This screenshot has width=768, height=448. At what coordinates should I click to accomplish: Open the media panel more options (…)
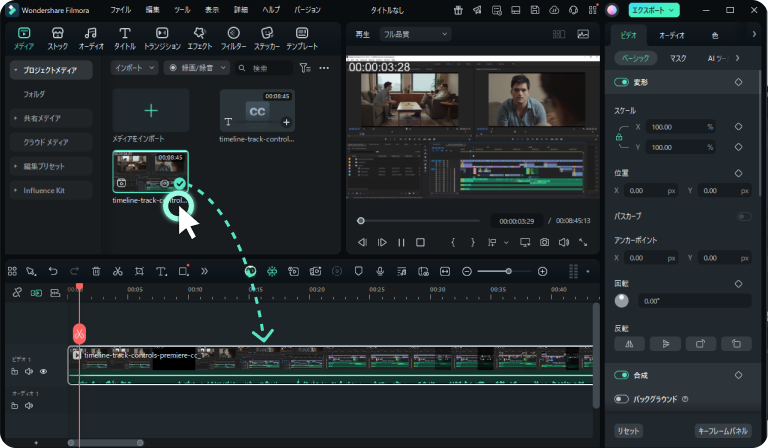click(x=324, y=68)
